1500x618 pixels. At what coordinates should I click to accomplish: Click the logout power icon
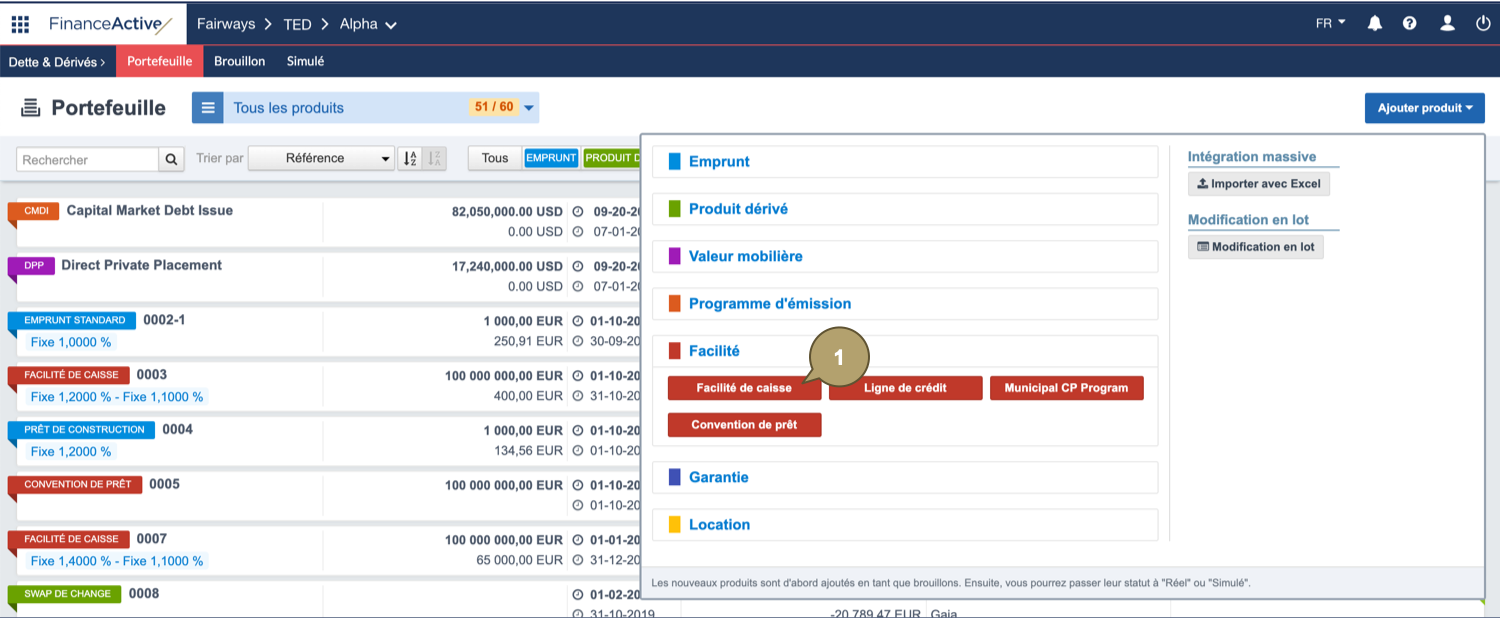click(1483, 21)
